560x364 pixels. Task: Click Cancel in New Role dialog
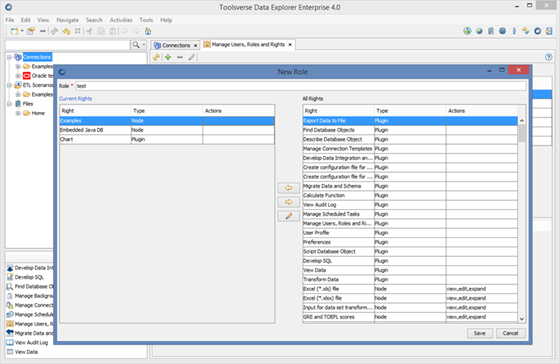click(510, 333)
